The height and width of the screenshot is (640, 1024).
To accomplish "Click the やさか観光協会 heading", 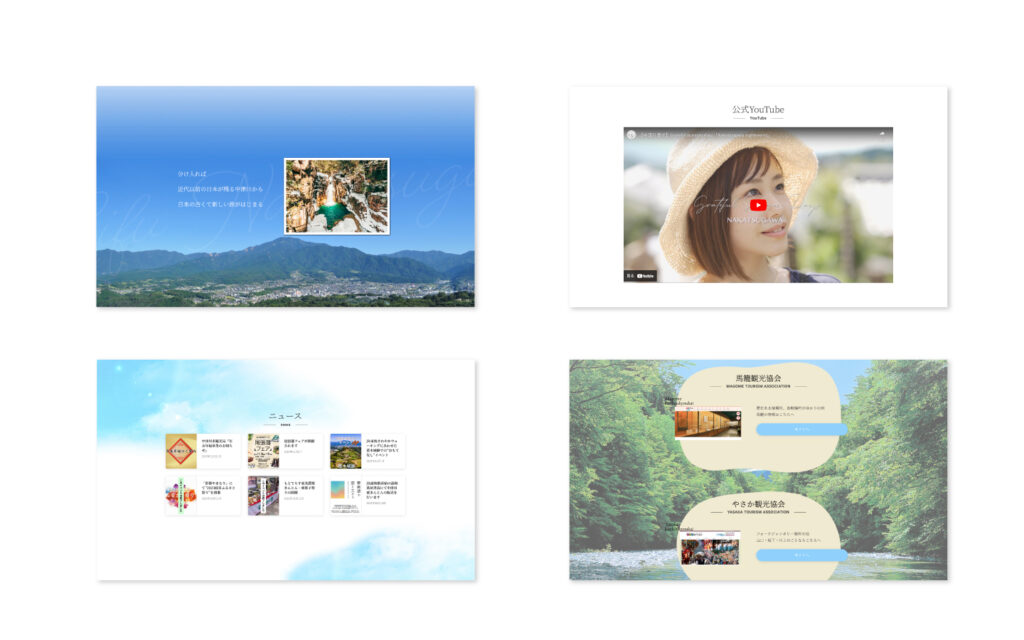I will click(758, 503).
